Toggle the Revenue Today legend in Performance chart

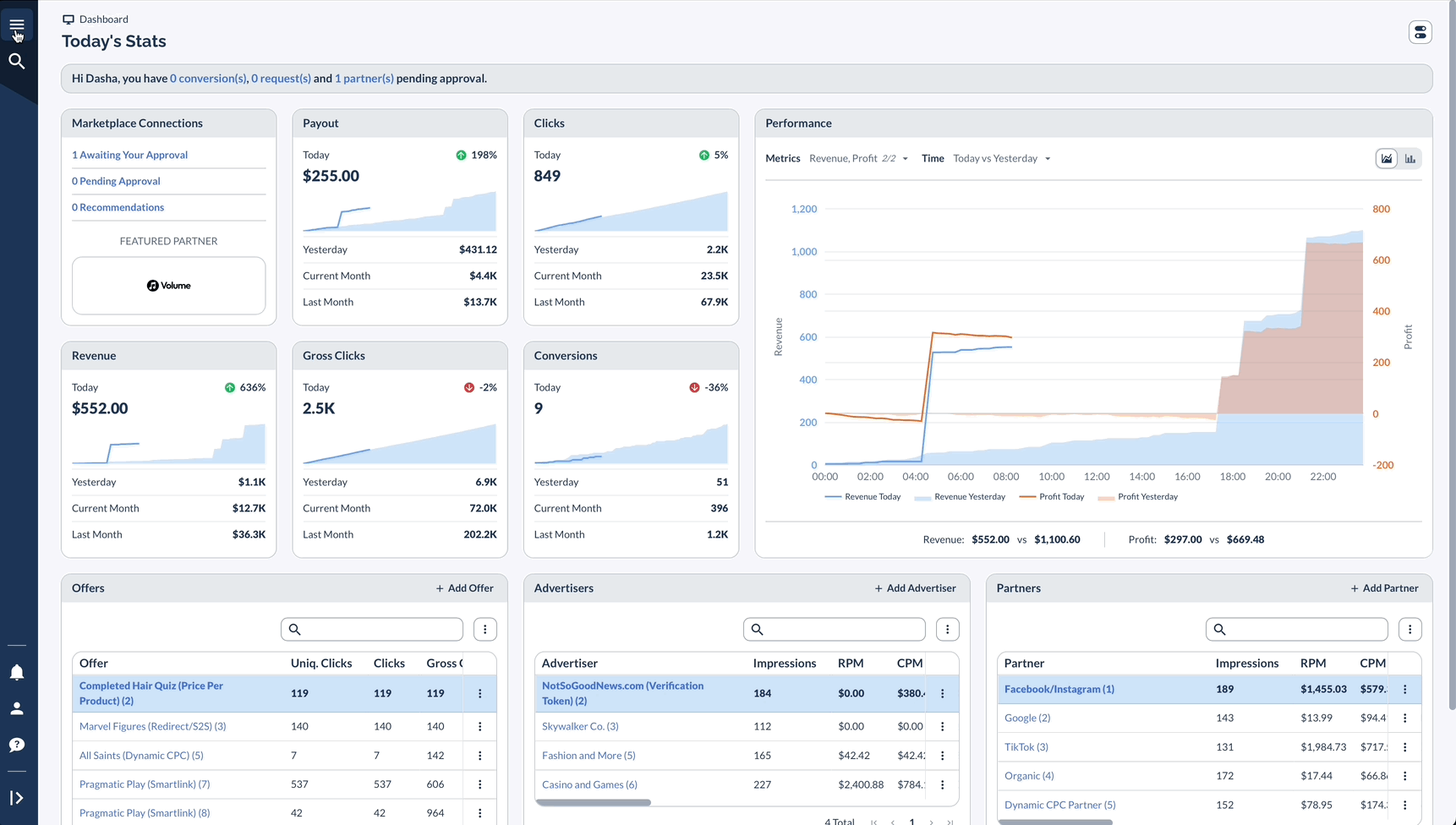tap(862, 497)
